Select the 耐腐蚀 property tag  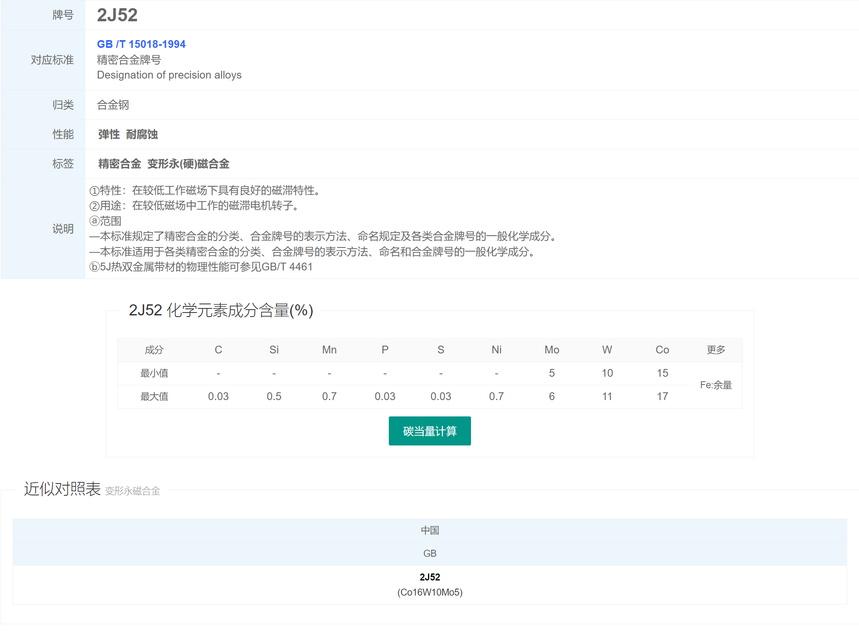pyautogui.click(x=142, y=134)
